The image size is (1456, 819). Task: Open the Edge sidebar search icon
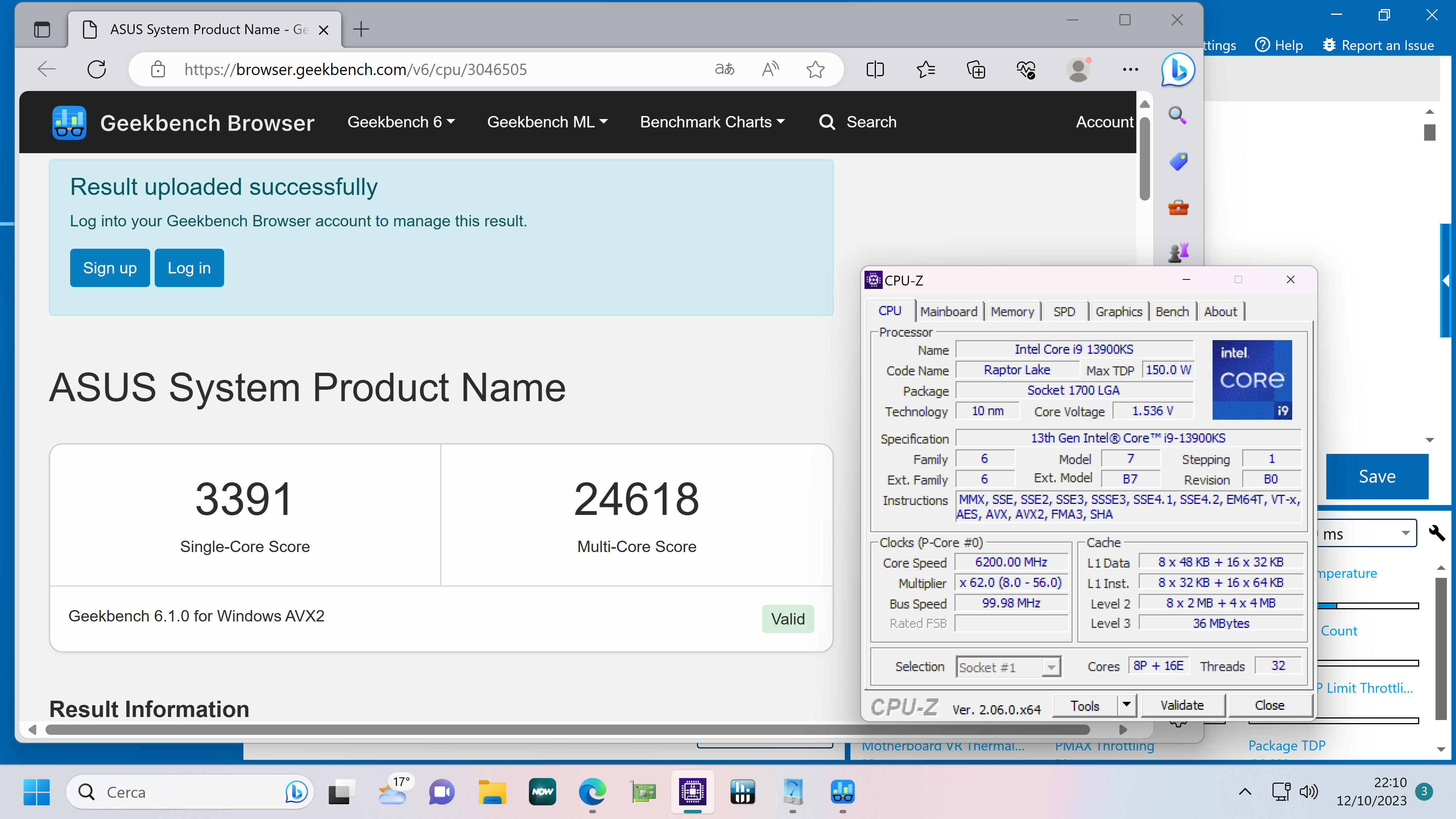(1177, 115)
